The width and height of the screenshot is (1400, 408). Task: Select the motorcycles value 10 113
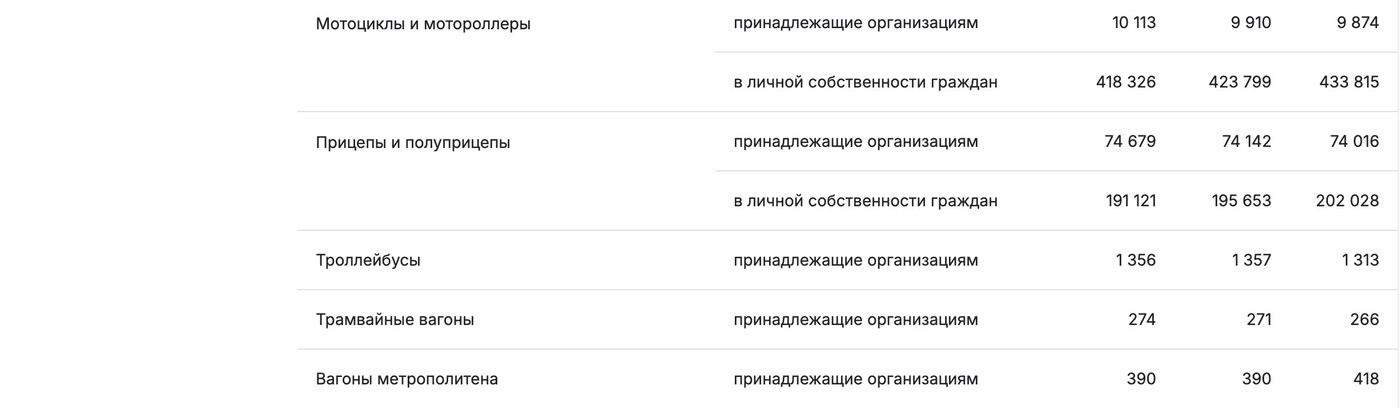click(x=1134, y=22)
